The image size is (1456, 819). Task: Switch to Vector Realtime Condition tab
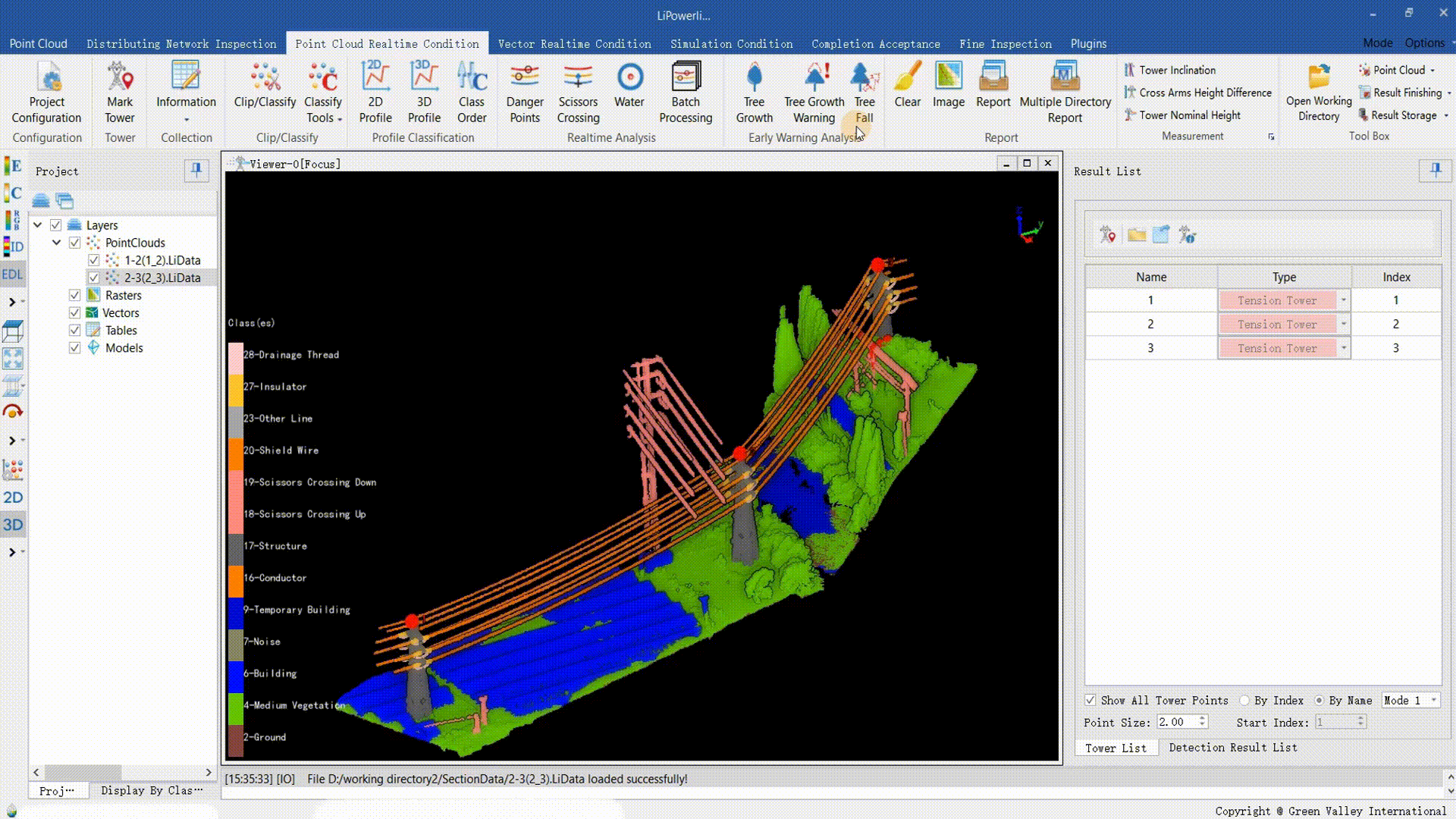574,44
